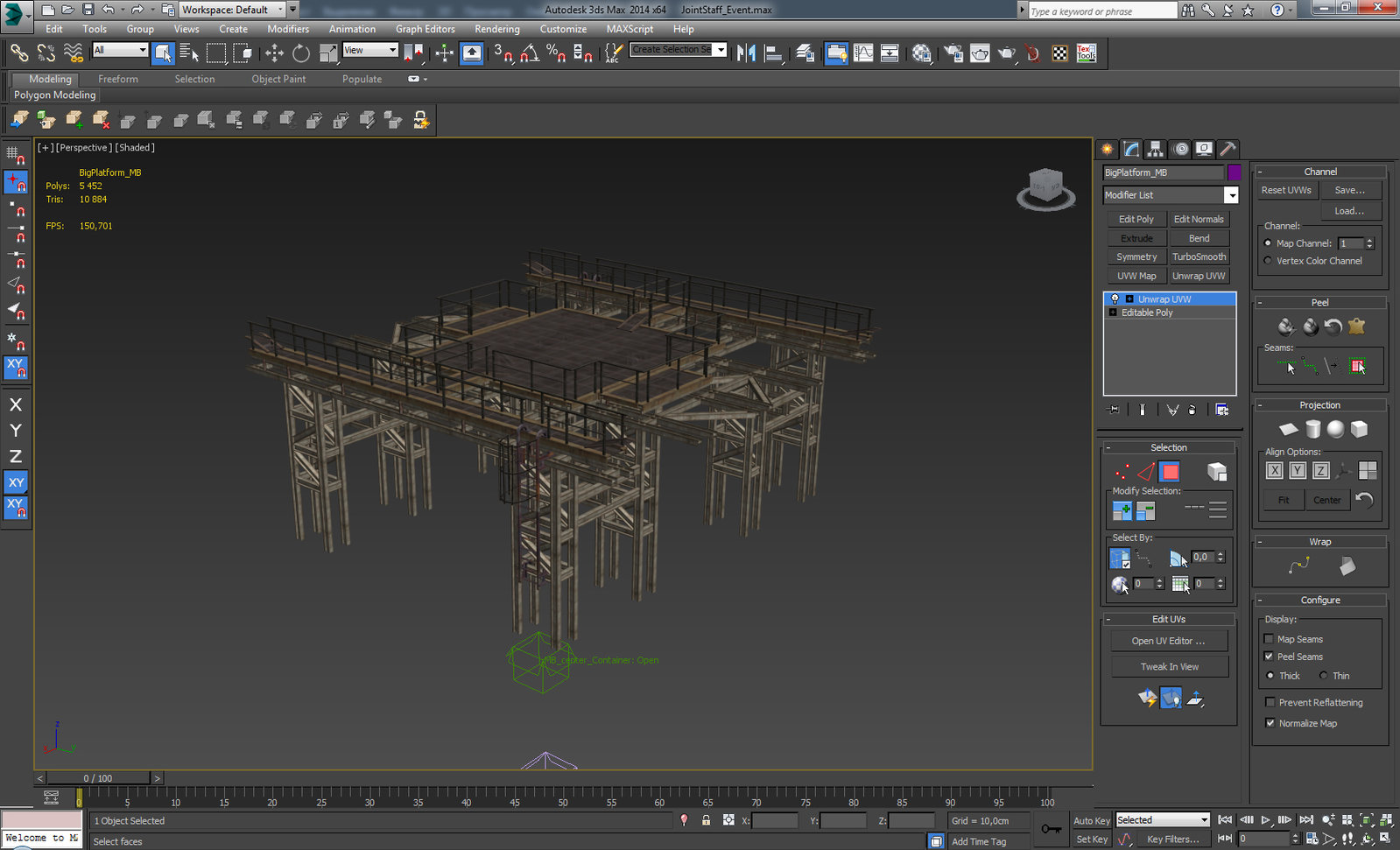
Task: Click the Mirror tool icon
Action: 746,53
